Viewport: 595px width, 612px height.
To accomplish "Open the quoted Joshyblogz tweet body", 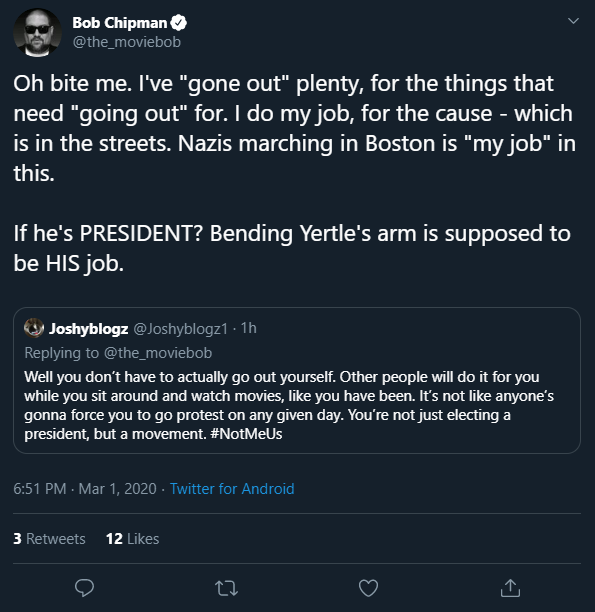I will coord(289,405).
